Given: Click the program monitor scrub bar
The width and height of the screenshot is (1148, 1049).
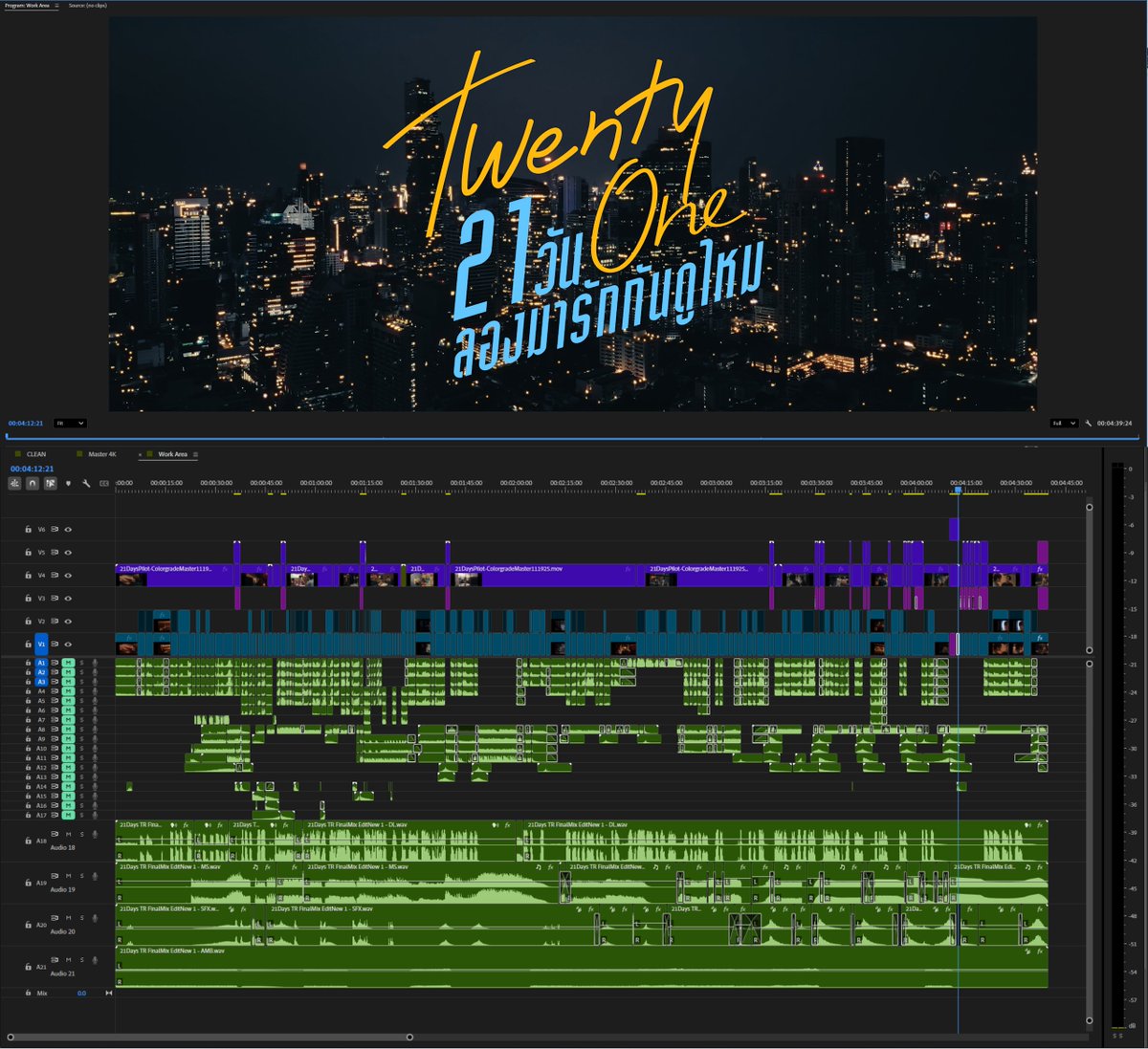Looking at the screenshot, I should point(574,437).
